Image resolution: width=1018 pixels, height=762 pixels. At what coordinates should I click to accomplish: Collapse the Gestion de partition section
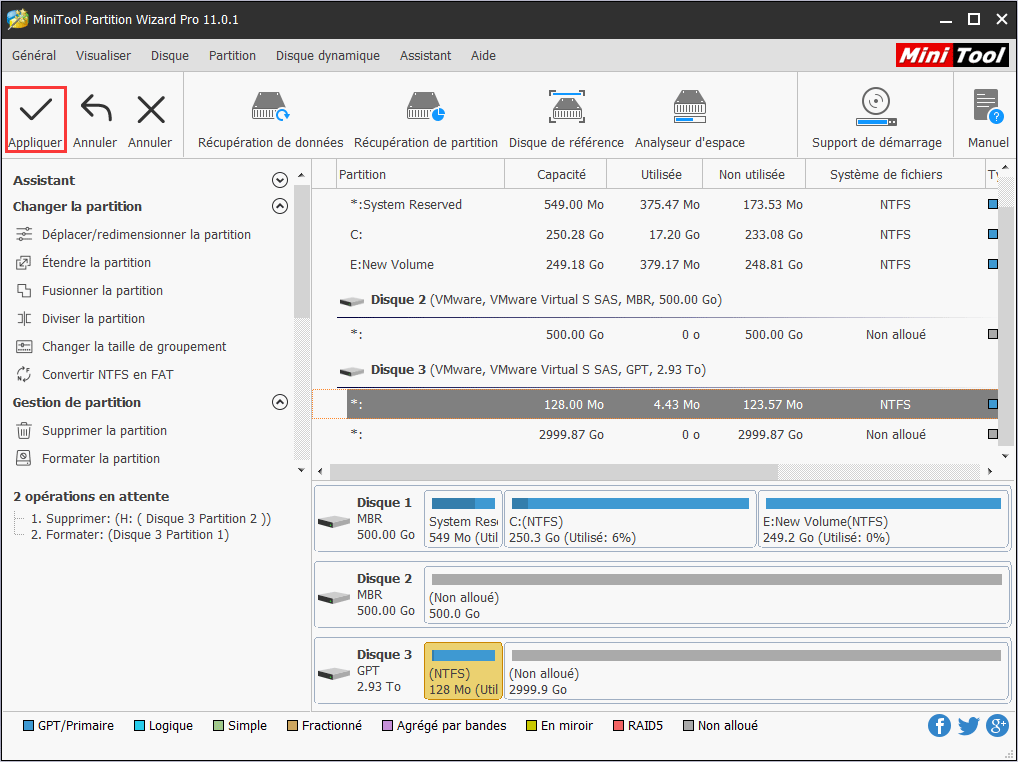point(280,402)
